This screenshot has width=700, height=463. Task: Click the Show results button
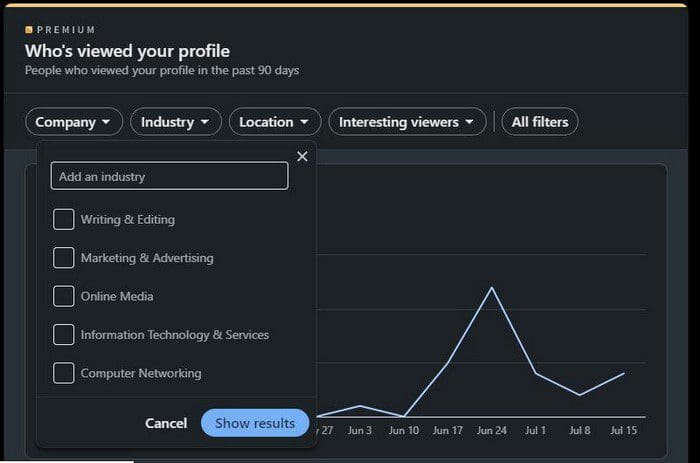point(255,423)
